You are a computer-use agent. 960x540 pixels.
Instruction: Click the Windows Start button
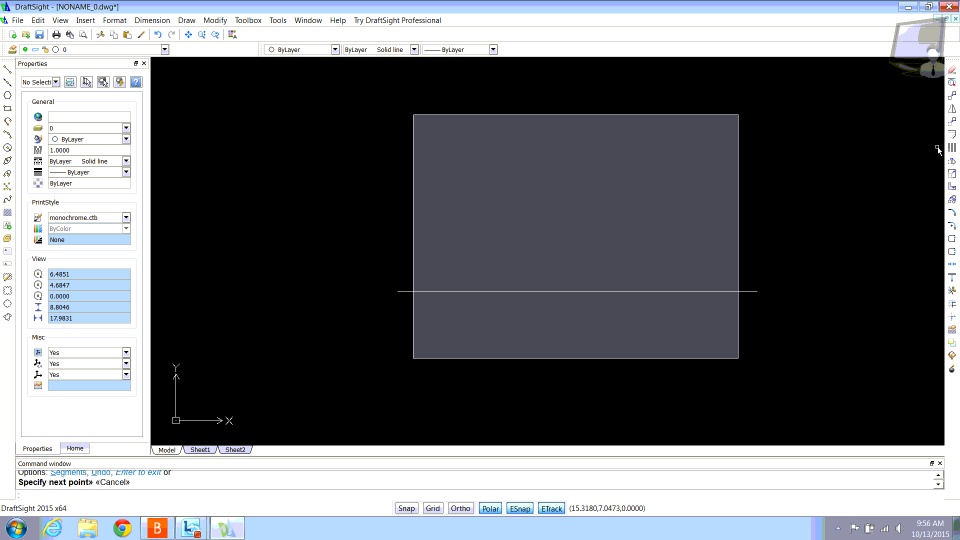click(17, 528)
